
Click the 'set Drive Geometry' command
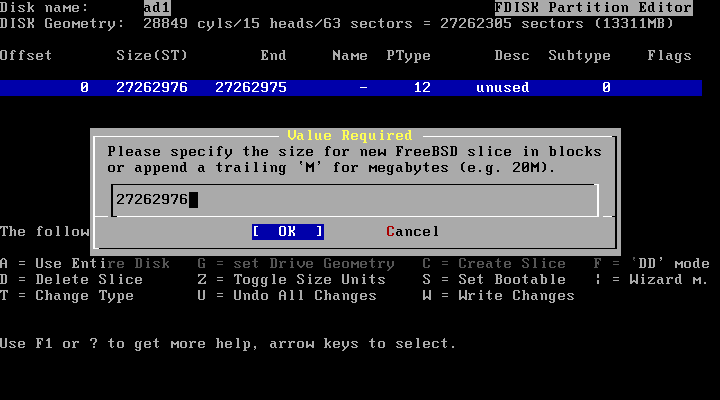click(296, 264)
